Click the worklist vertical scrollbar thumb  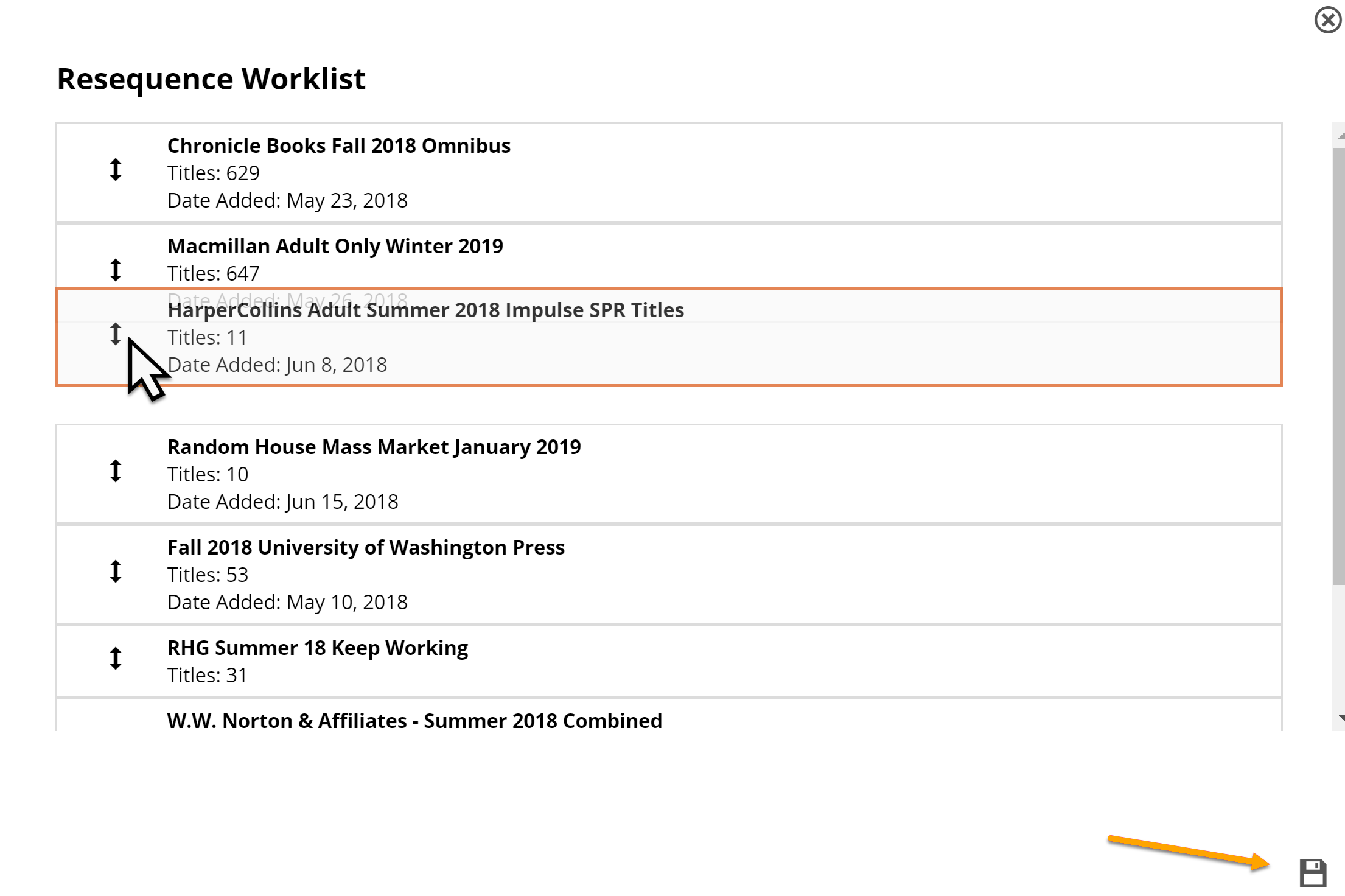point(1338,365)
